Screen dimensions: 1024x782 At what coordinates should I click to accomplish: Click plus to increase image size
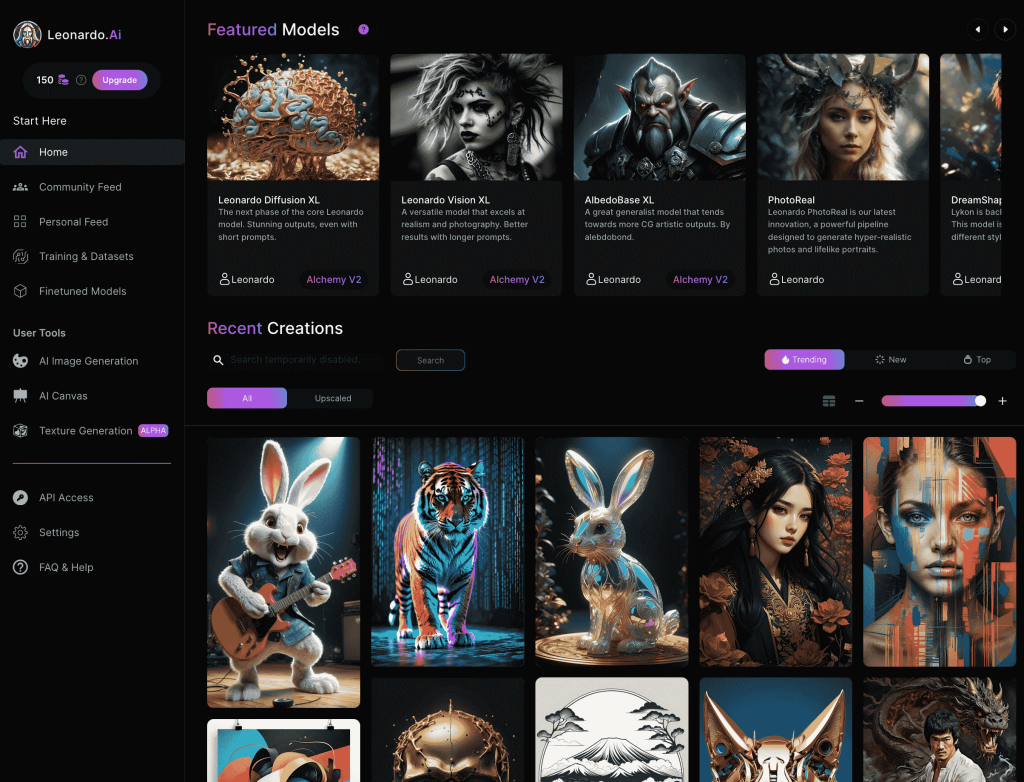[1002, 401]
